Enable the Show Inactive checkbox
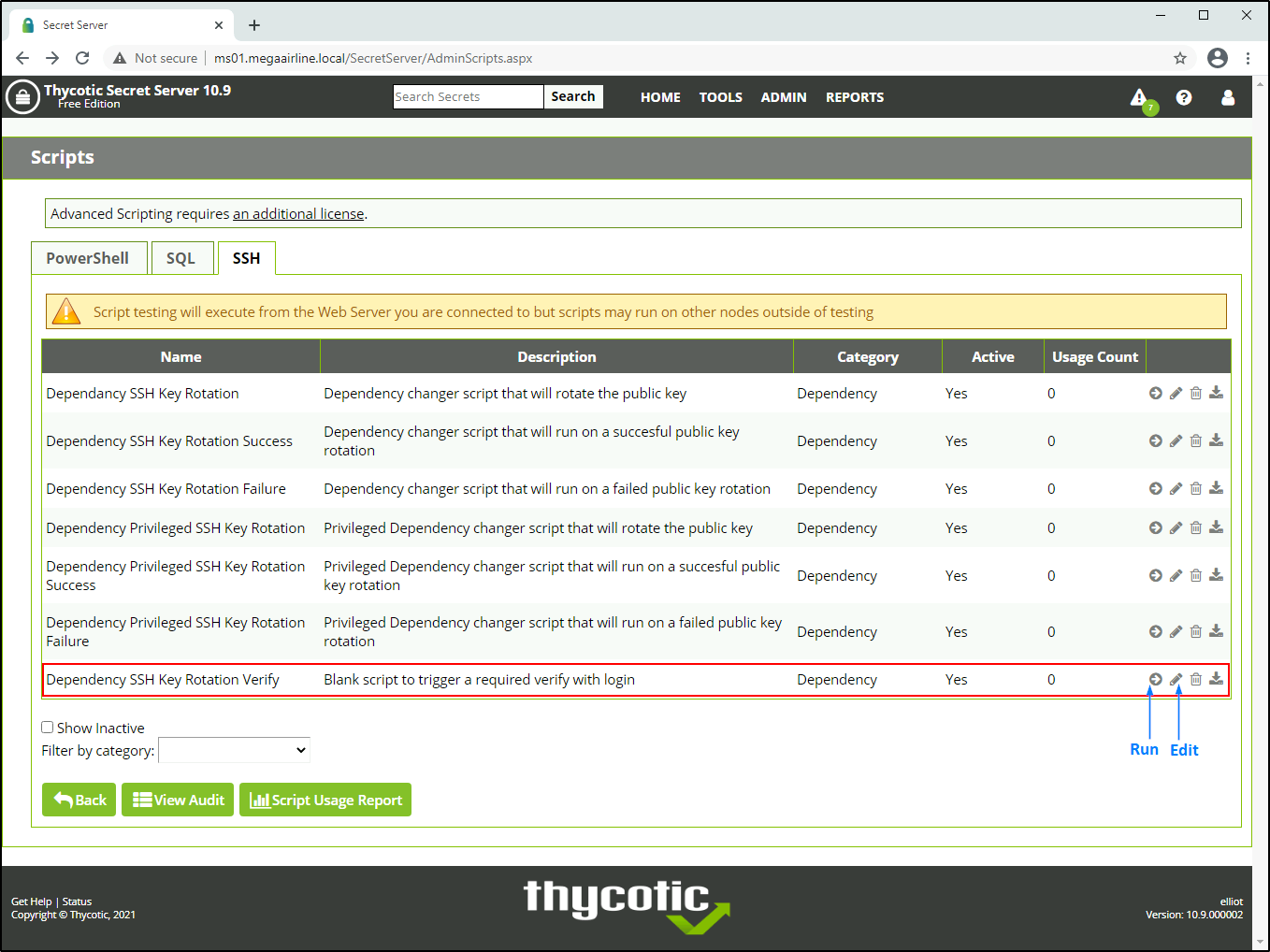Image resolution: width=1270 pixels, height=952 pixels. 48,728
